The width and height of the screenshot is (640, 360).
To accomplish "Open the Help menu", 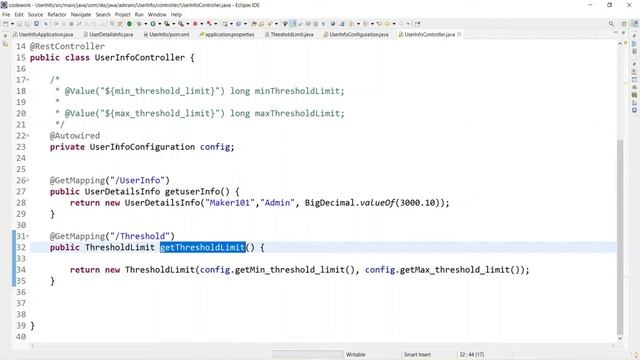I will click(x=176, y=14).
